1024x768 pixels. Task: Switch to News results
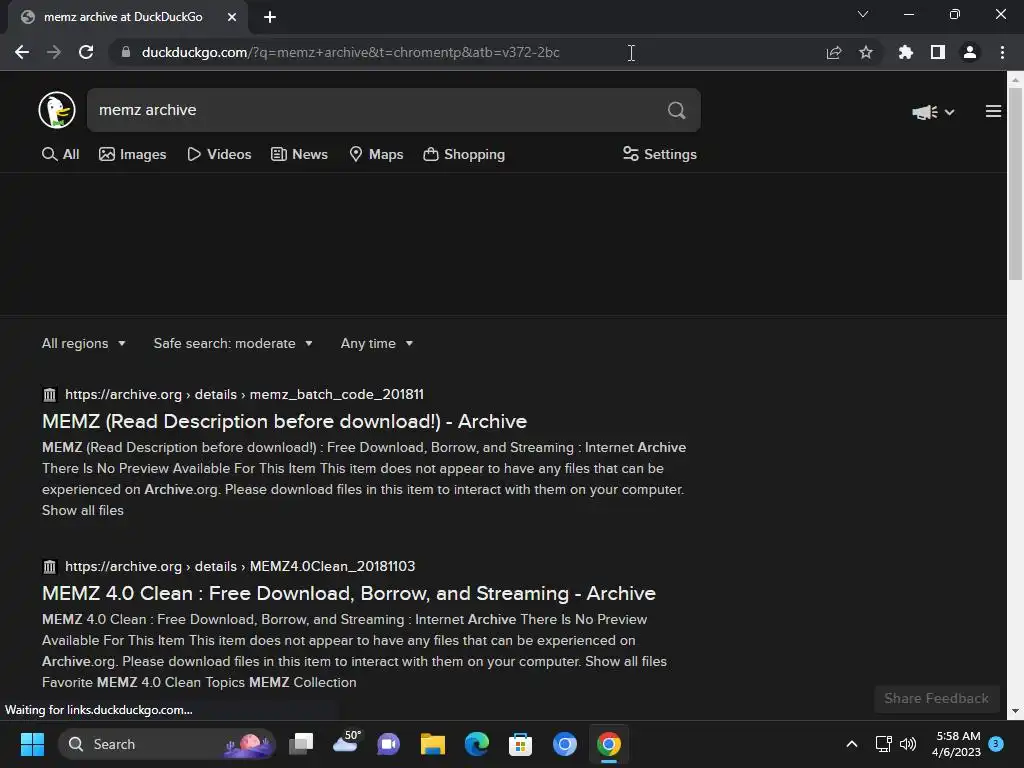299,154
